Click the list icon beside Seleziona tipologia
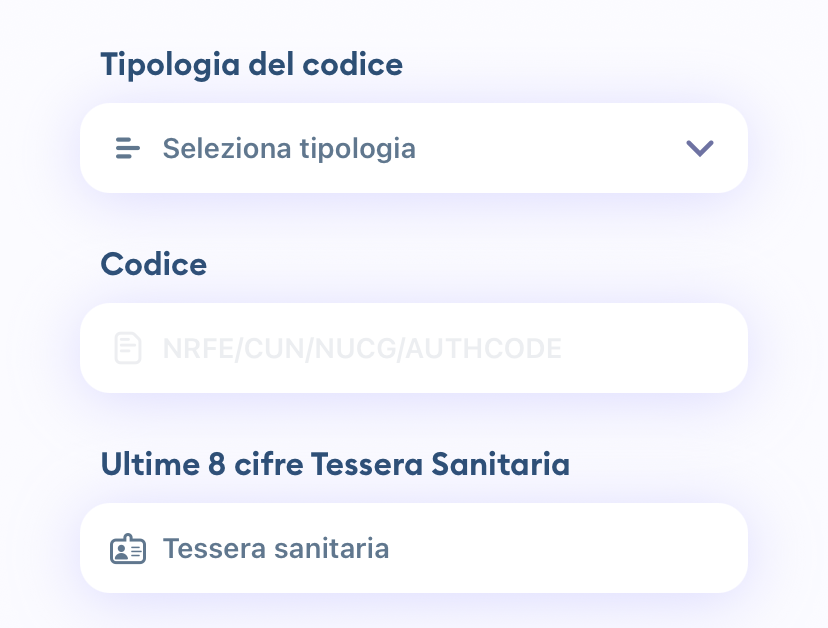This screenshot has width=828, height=628. [x=128, y=148]
